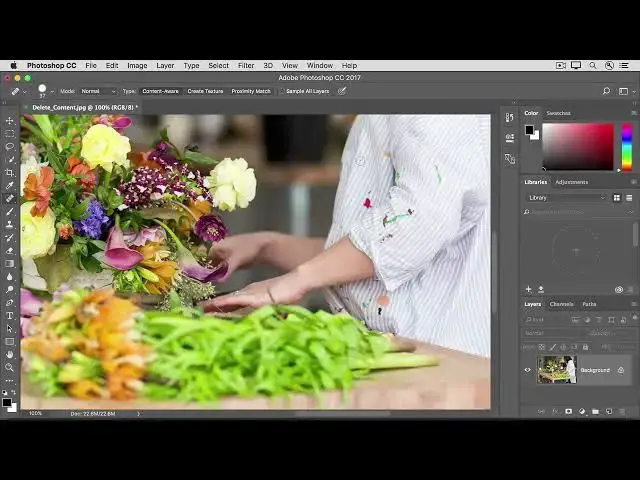Open the Color panel flyout menu
Viewport: 640px width, 480px height.
(634, 113)
